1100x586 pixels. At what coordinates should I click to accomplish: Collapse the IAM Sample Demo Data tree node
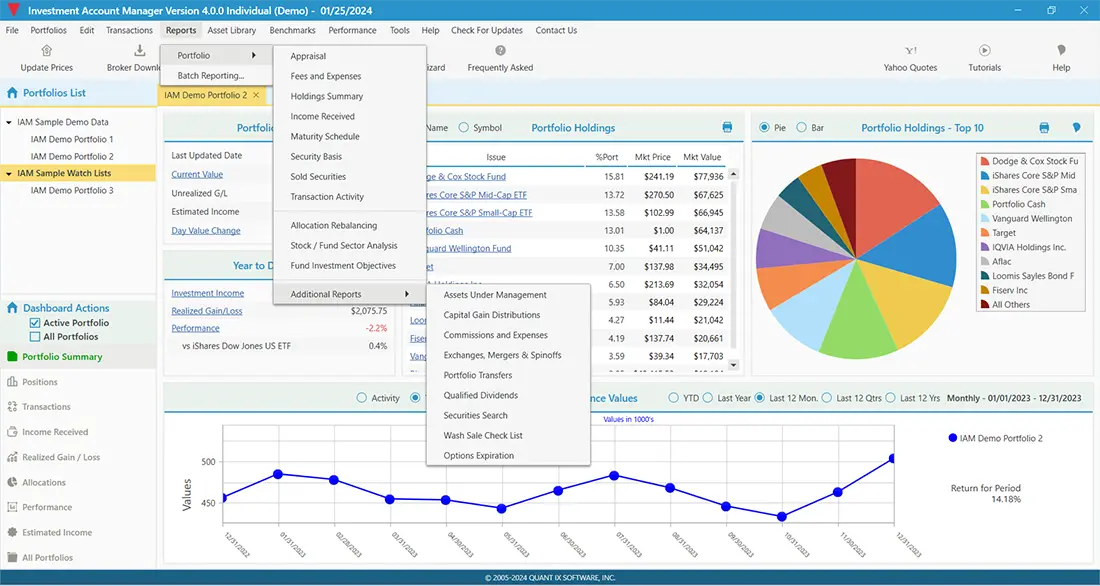9,123
